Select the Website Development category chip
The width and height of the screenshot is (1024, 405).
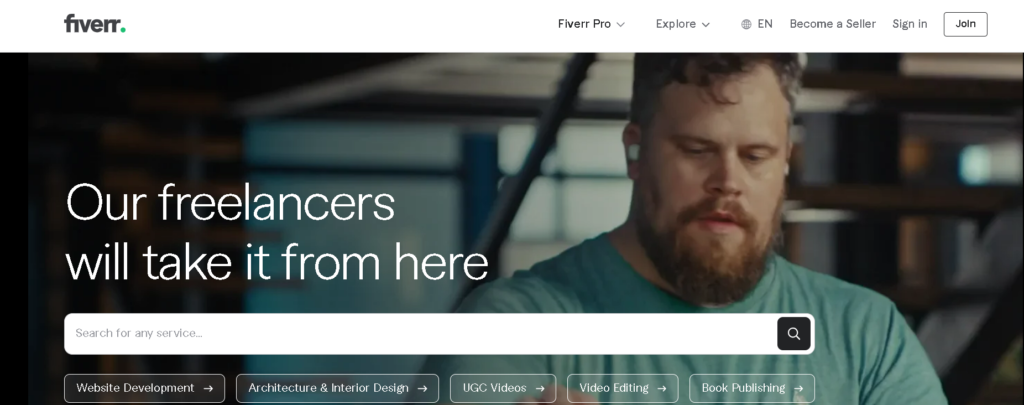pos(144,388)
